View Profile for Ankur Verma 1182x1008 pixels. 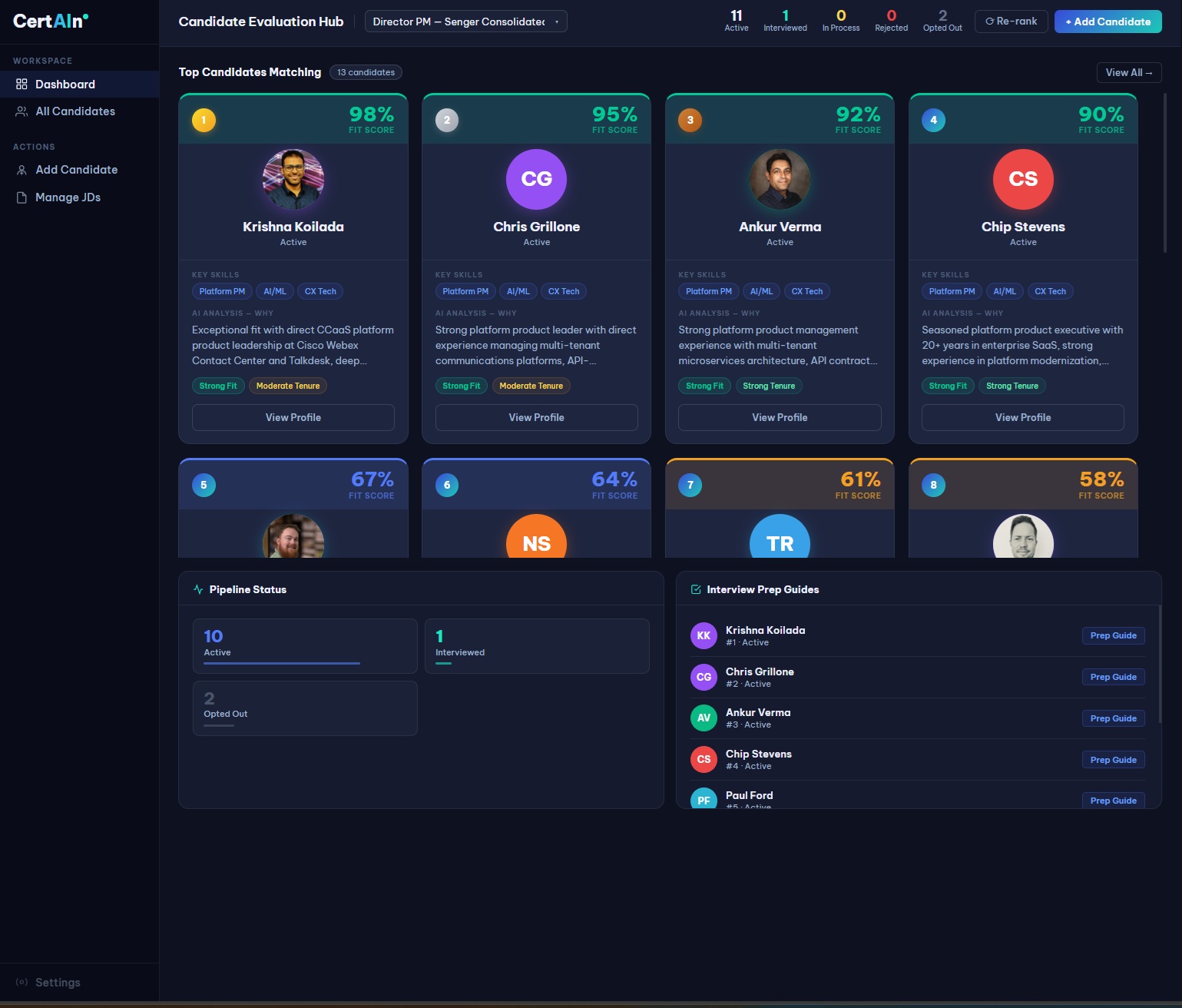[x=780, y=417]
